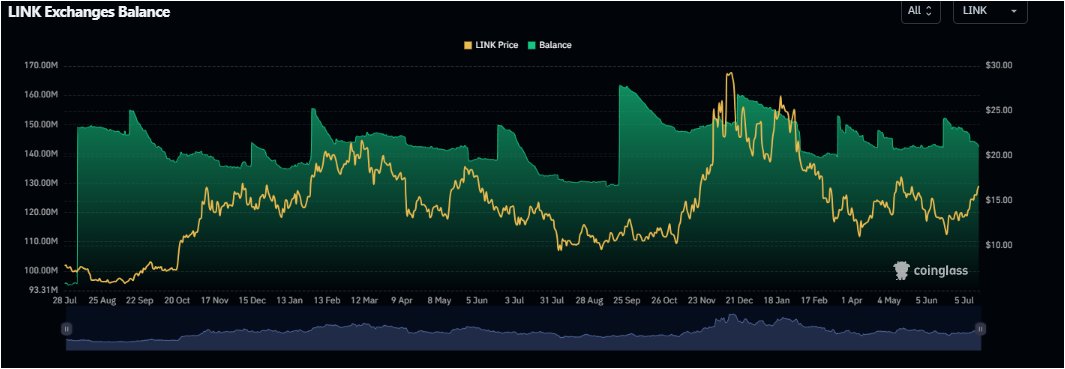This screenshot has height=369, width=1065.
Task: Click the 8 May date label
Action: (439, 300)
